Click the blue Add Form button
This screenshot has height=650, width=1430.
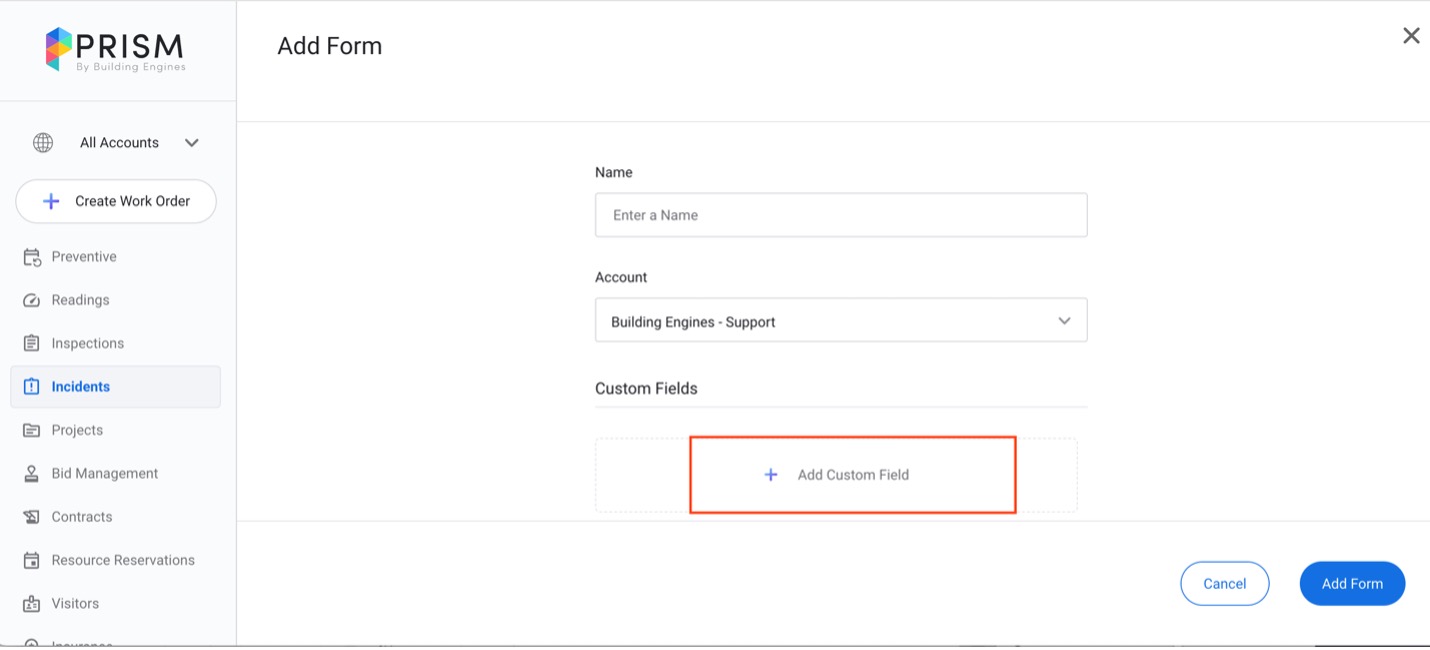pyautogui.click(x=1352, y=584)
